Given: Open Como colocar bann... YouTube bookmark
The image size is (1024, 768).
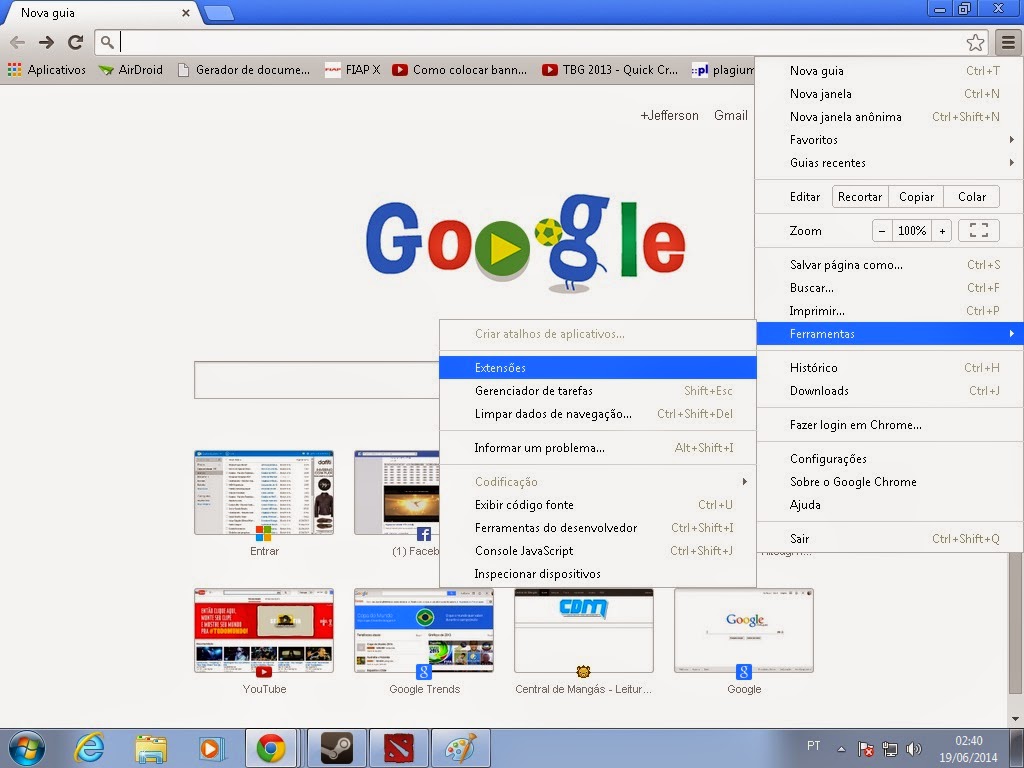Looking at the screenshot, I should [460, 70].
